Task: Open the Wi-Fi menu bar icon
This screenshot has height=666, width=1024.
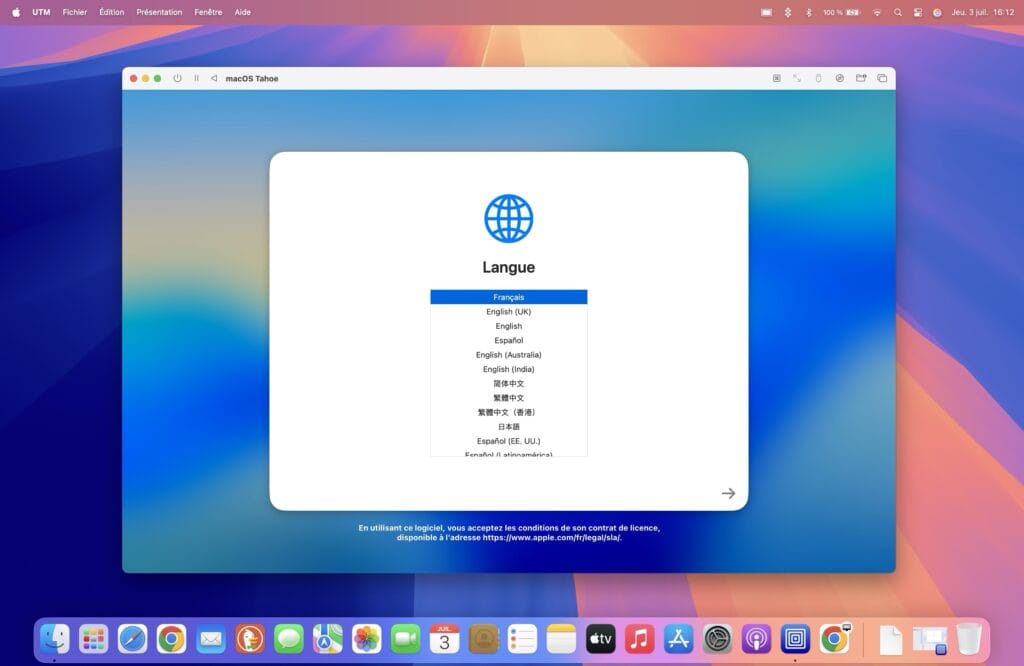Action: point(877,12)
